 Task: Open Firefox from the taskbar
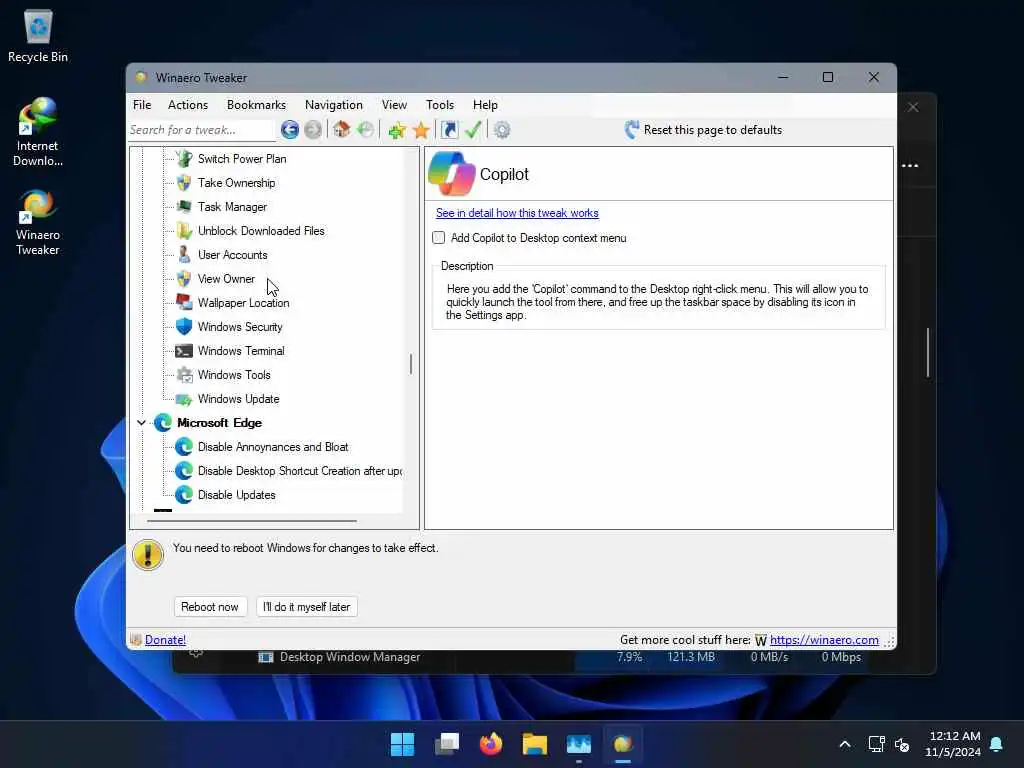pos(491,744)
